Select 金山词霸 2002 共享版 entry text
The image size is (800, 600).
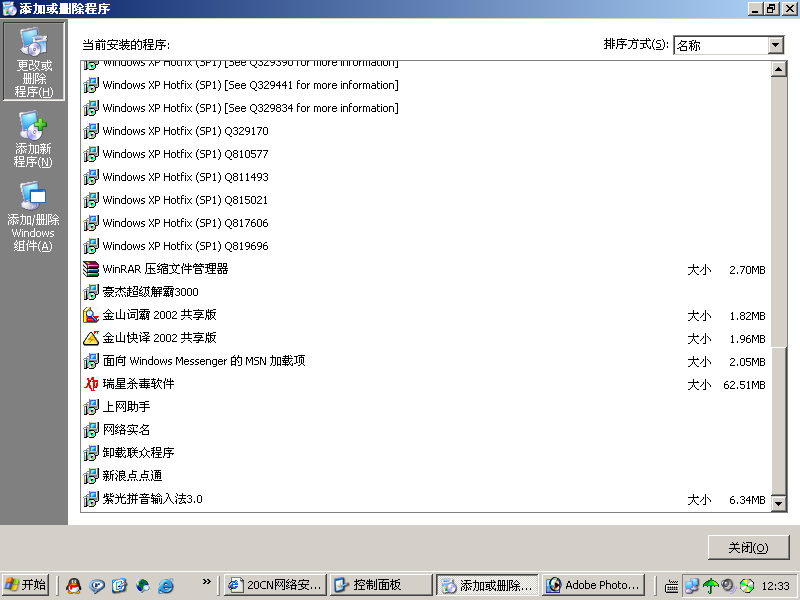coord(160,315)
